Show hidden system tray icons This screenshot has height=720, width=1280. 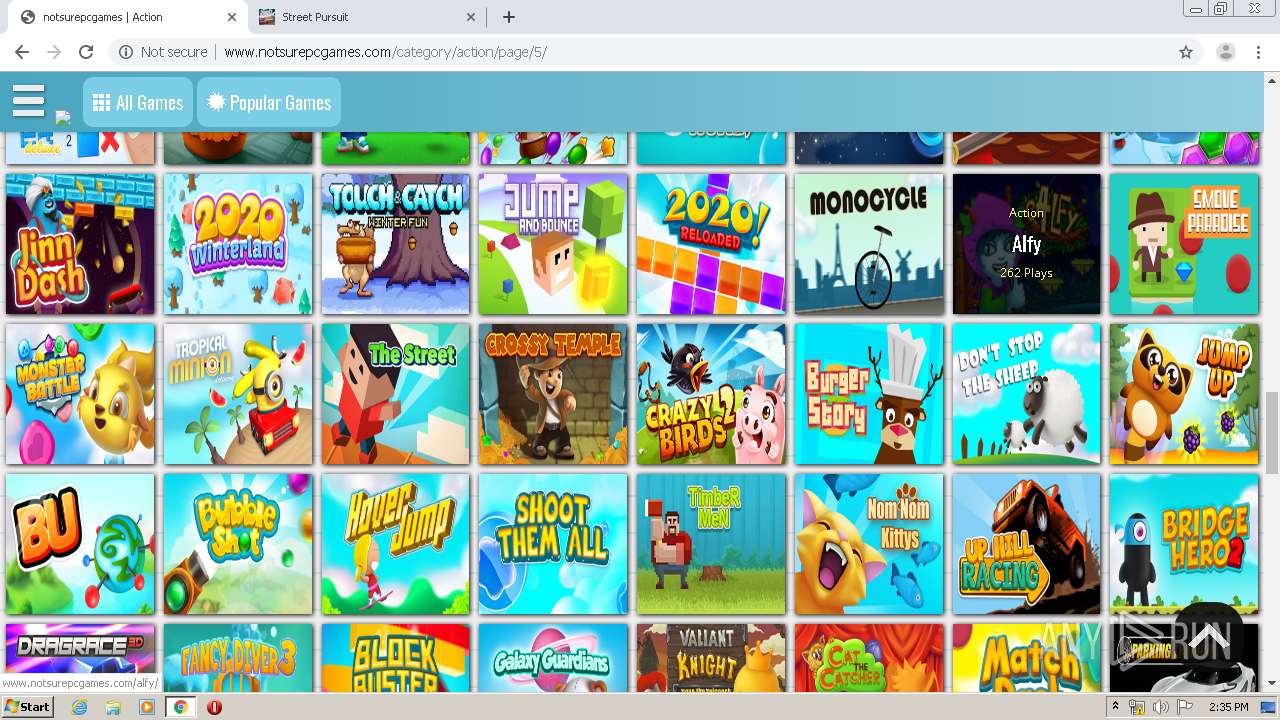tap(1115, 707)
